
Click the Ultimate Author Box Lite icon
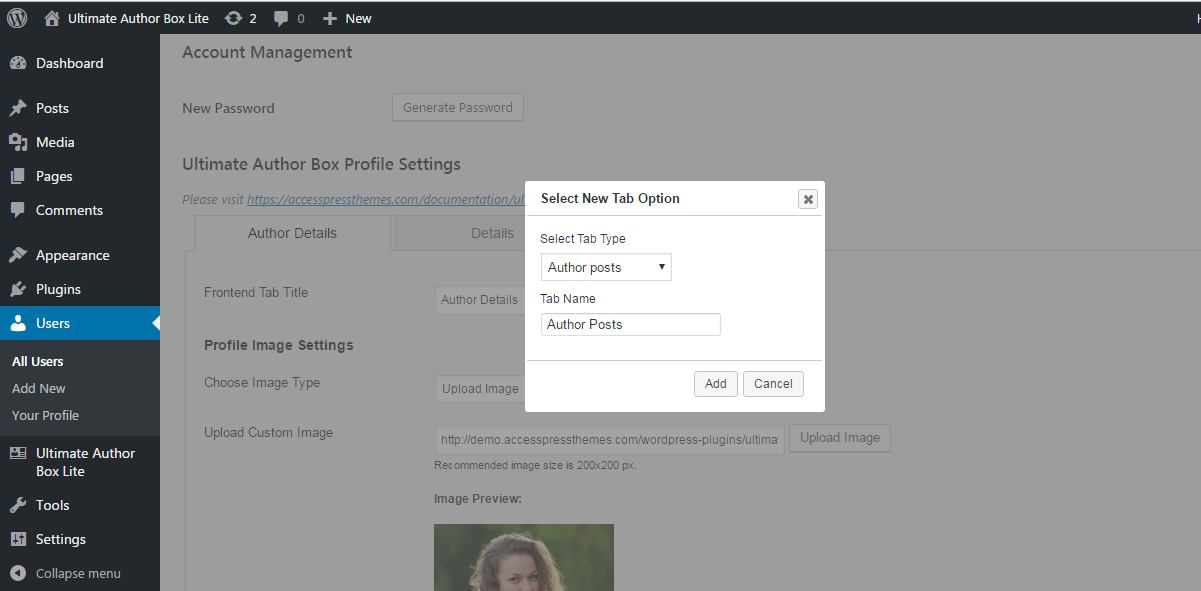(x=18, y=453)
